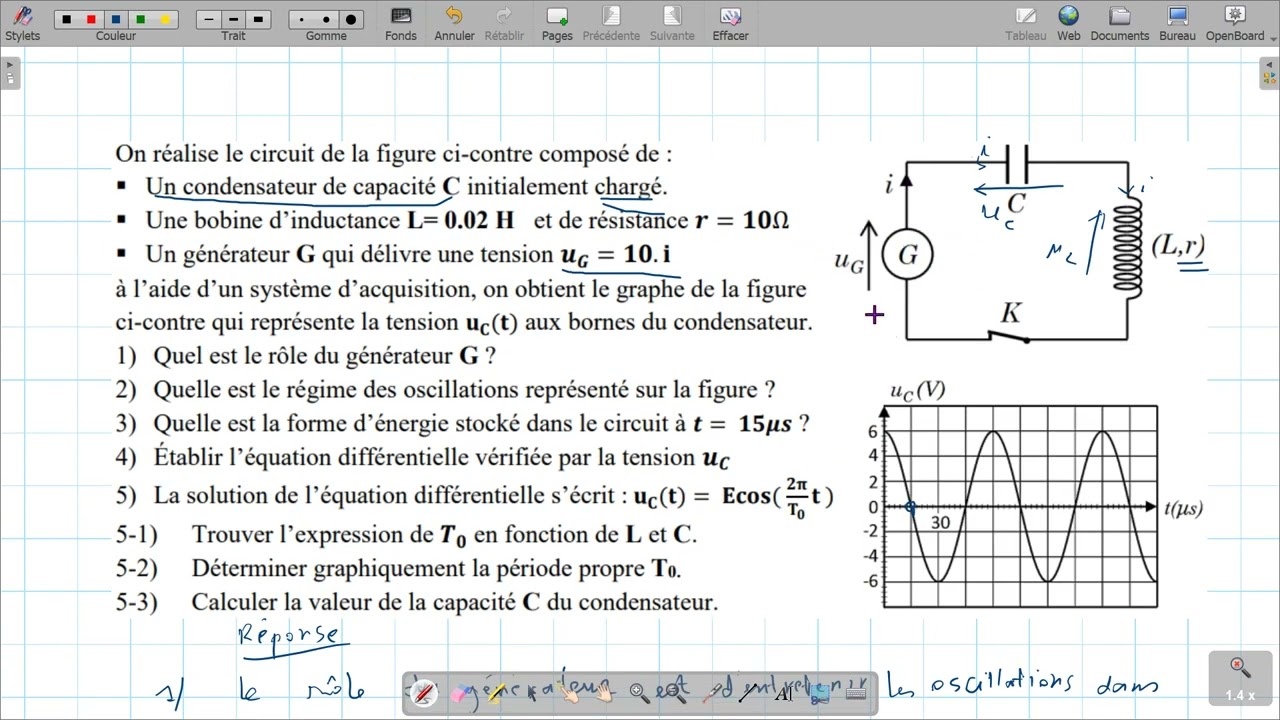Switch to Tableau board mode
The height and width of the screenshot is (720, 1280).
coord(1026,23)
